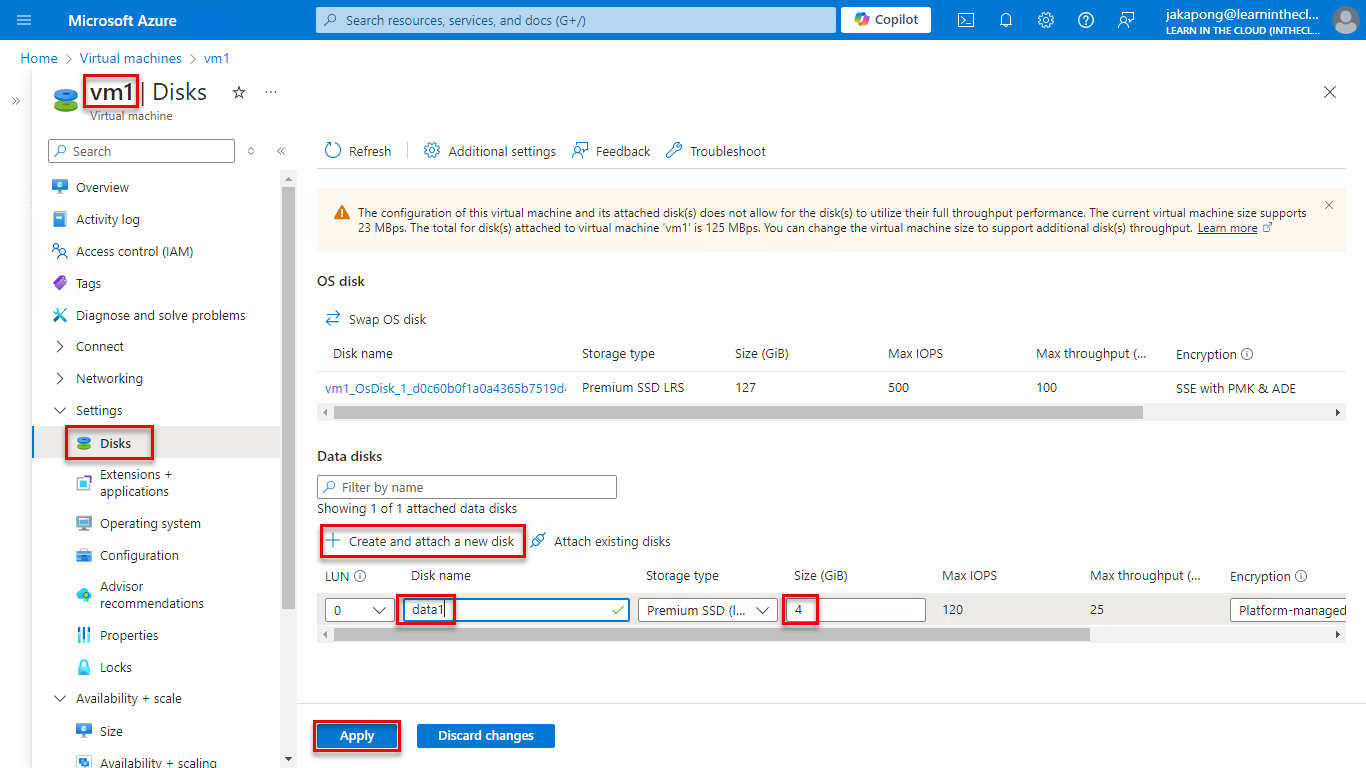1366x768 pixels.
Task: Favorite vm1 with the star icon
Action: (239, 92)
